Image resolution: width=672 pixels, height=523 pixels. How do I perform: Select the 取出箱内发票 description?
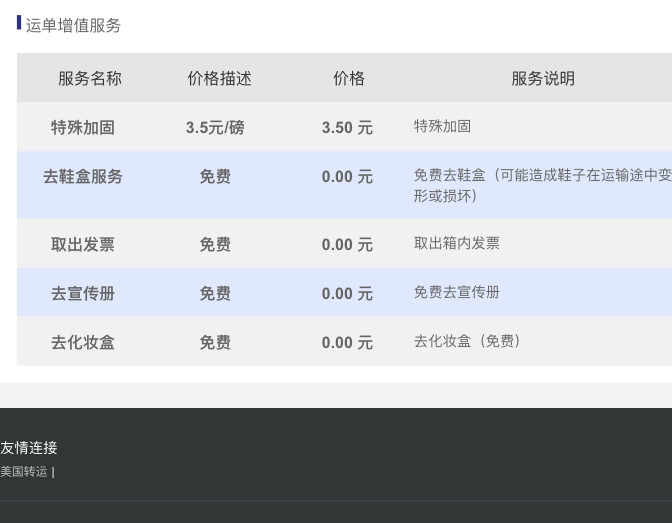[x=456, y=243]
